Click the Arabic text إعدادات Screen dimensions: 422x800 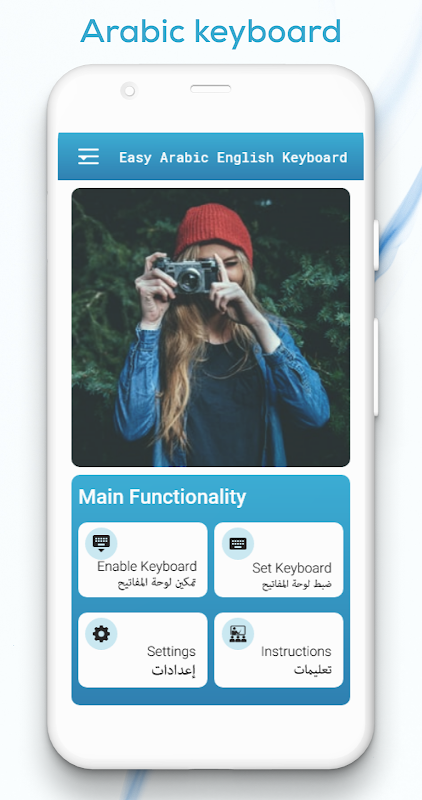pos(173,670)
